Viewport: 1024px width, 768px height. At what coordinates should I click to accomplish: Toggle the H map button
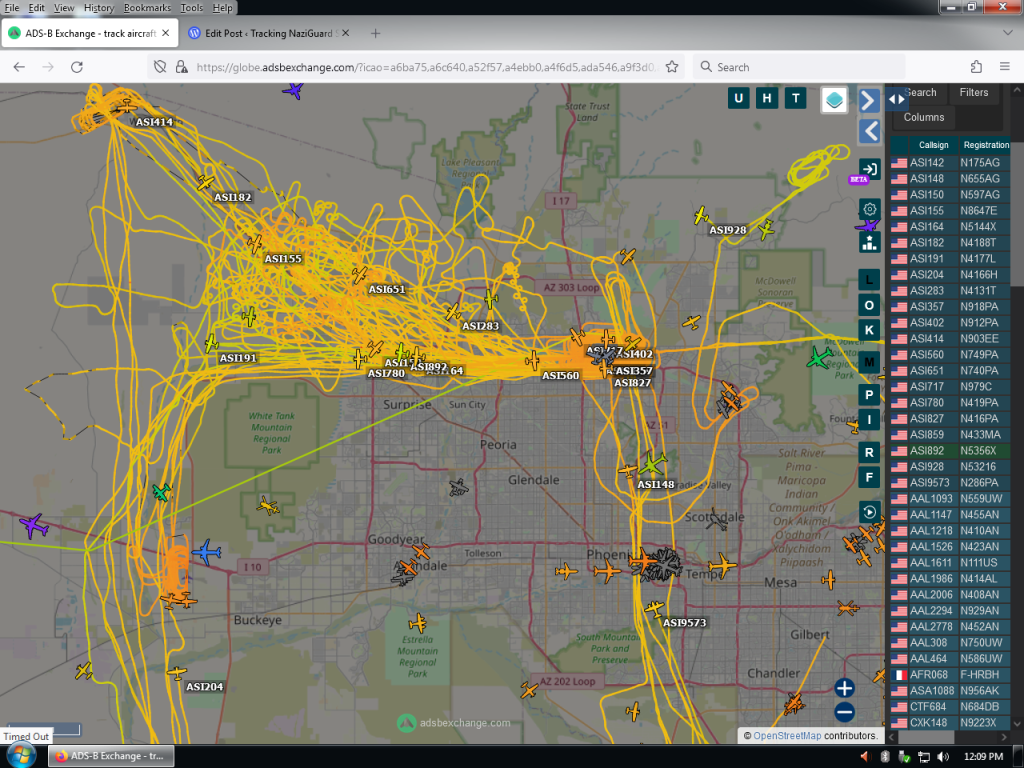pos(767,99)
